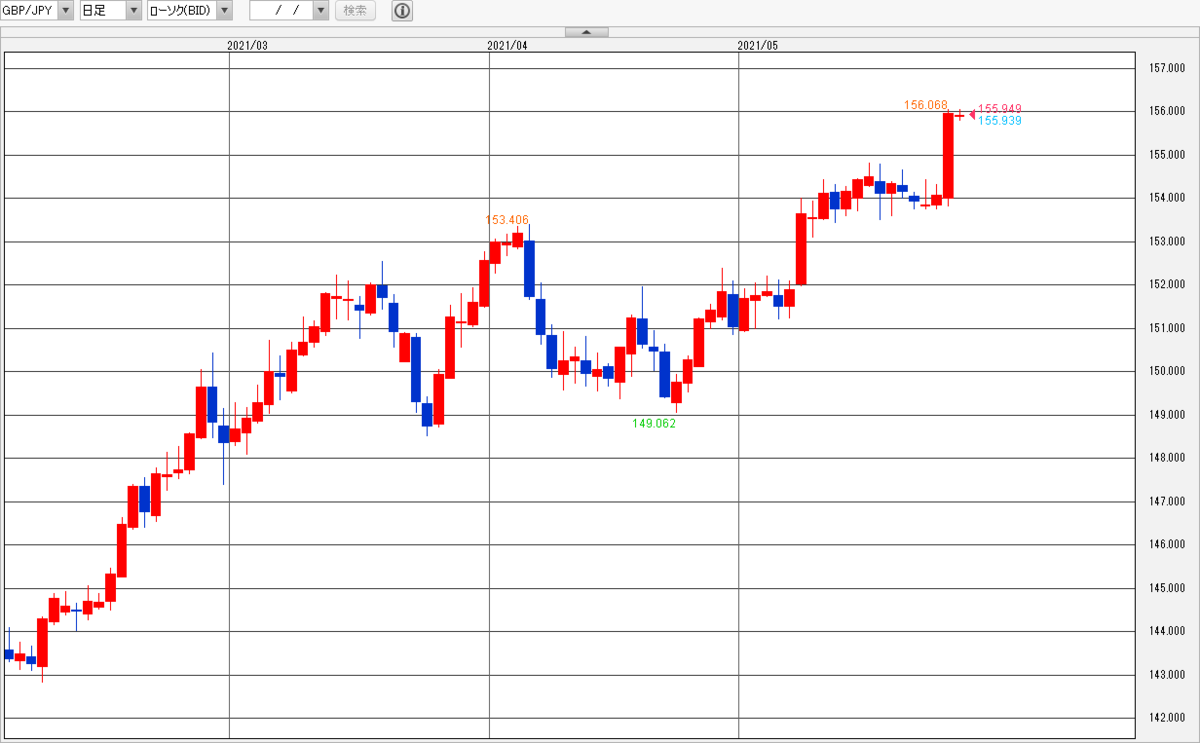Click the 2021/05 date axis label
Screen dimensions: 1200x743
pyautogui.click(x=757, y=45)
